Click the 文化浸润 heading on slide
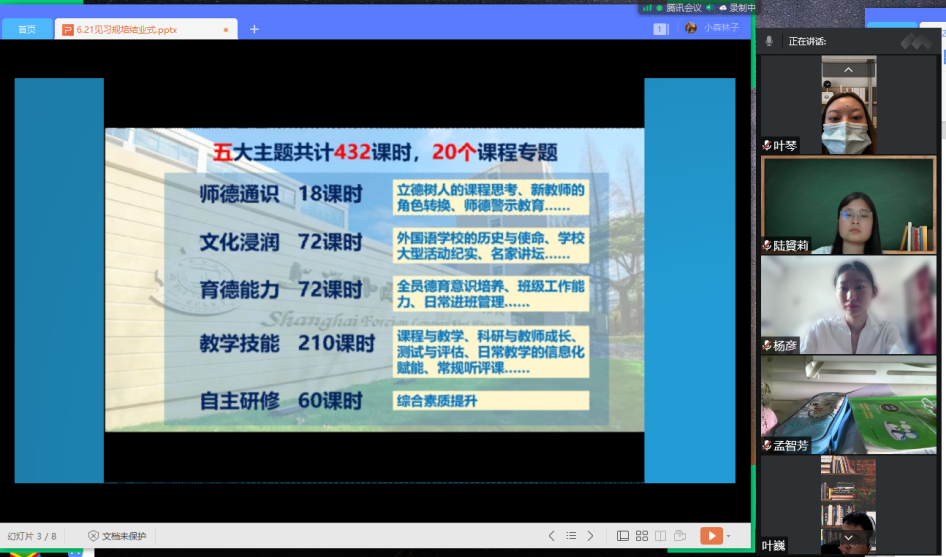This screenshot has width=946, height=557. pyautogui.click(x=240, y=242)
